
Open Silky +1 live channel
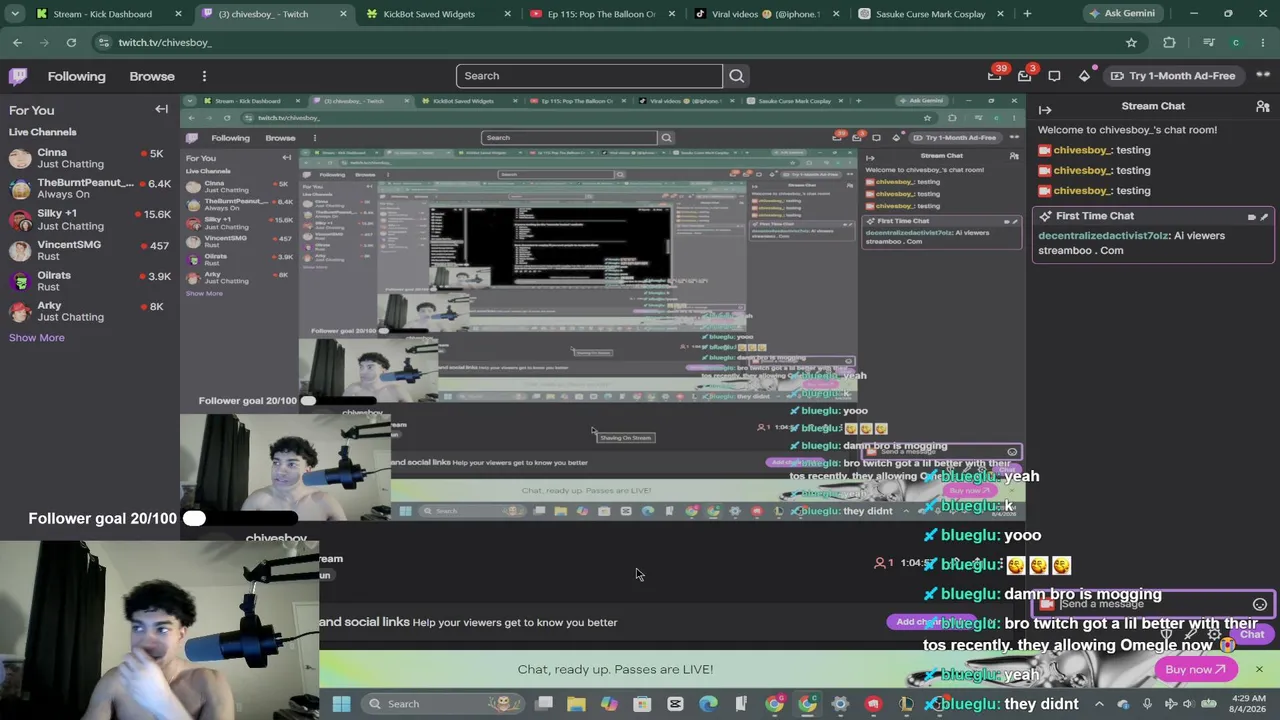coord(89,219)
